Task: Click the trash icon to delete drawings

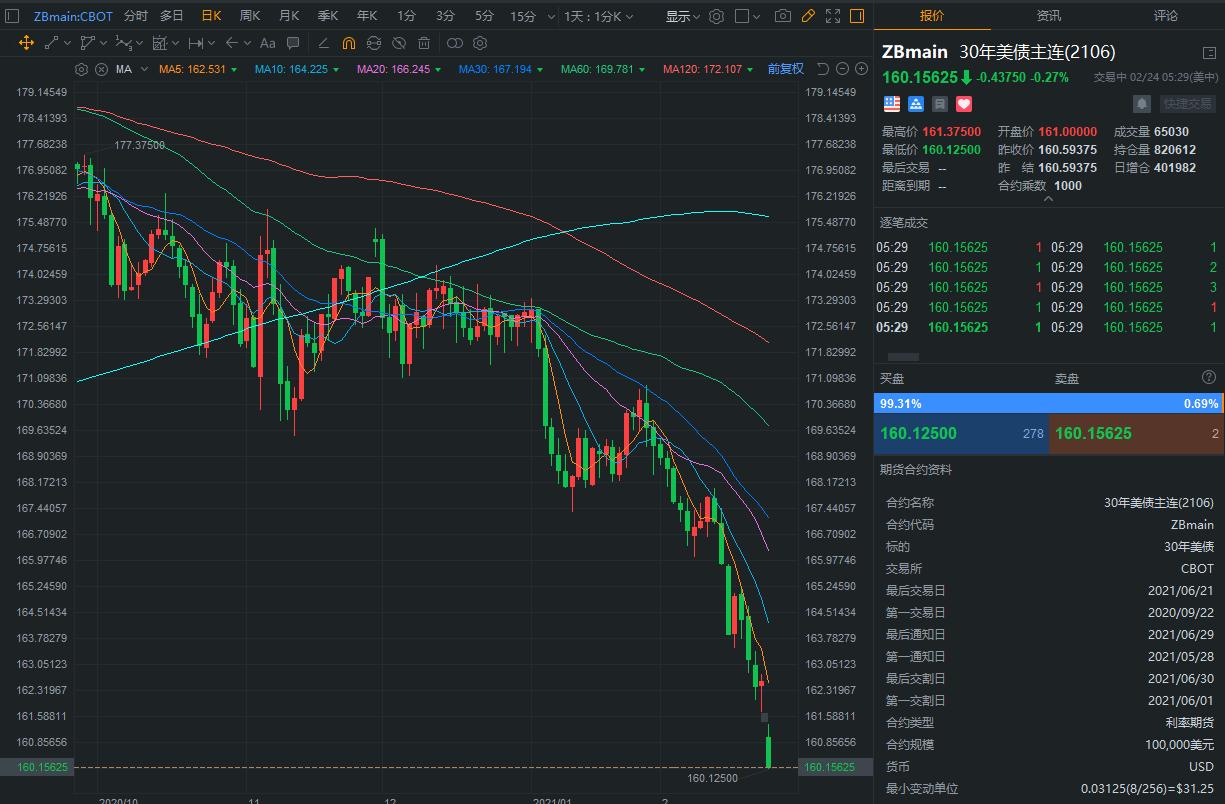Action: (x=424, y=43)
